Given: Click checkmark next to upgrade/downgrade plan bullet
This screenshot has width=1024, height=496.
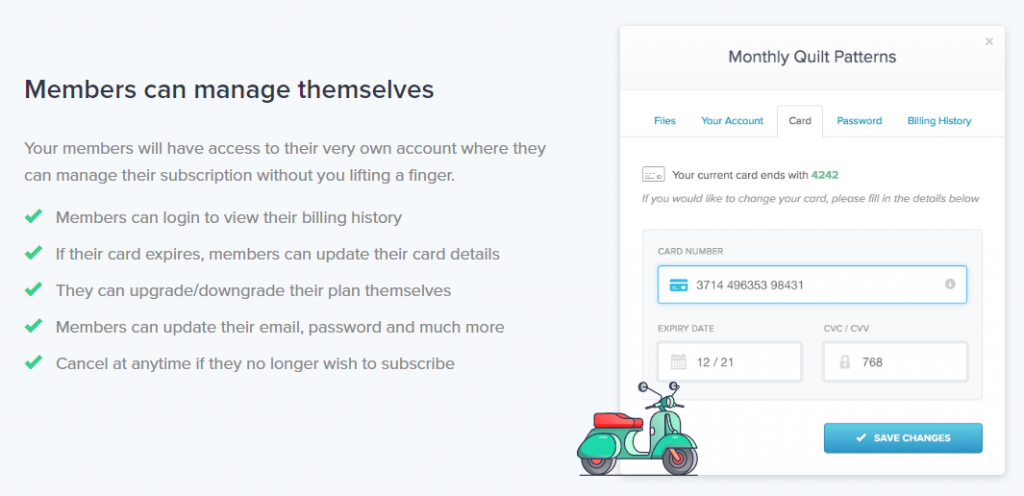Looking at the screenshot, I should [x=33, y=289].
